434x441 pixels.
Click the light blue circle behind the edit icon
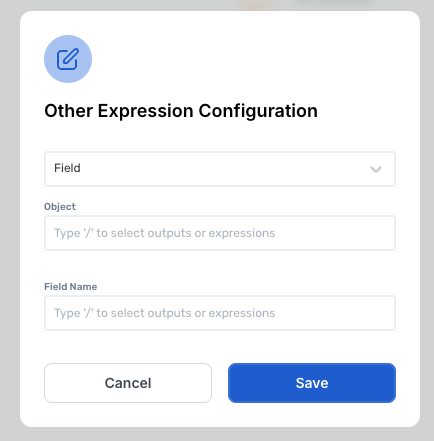tap(68, 59)
